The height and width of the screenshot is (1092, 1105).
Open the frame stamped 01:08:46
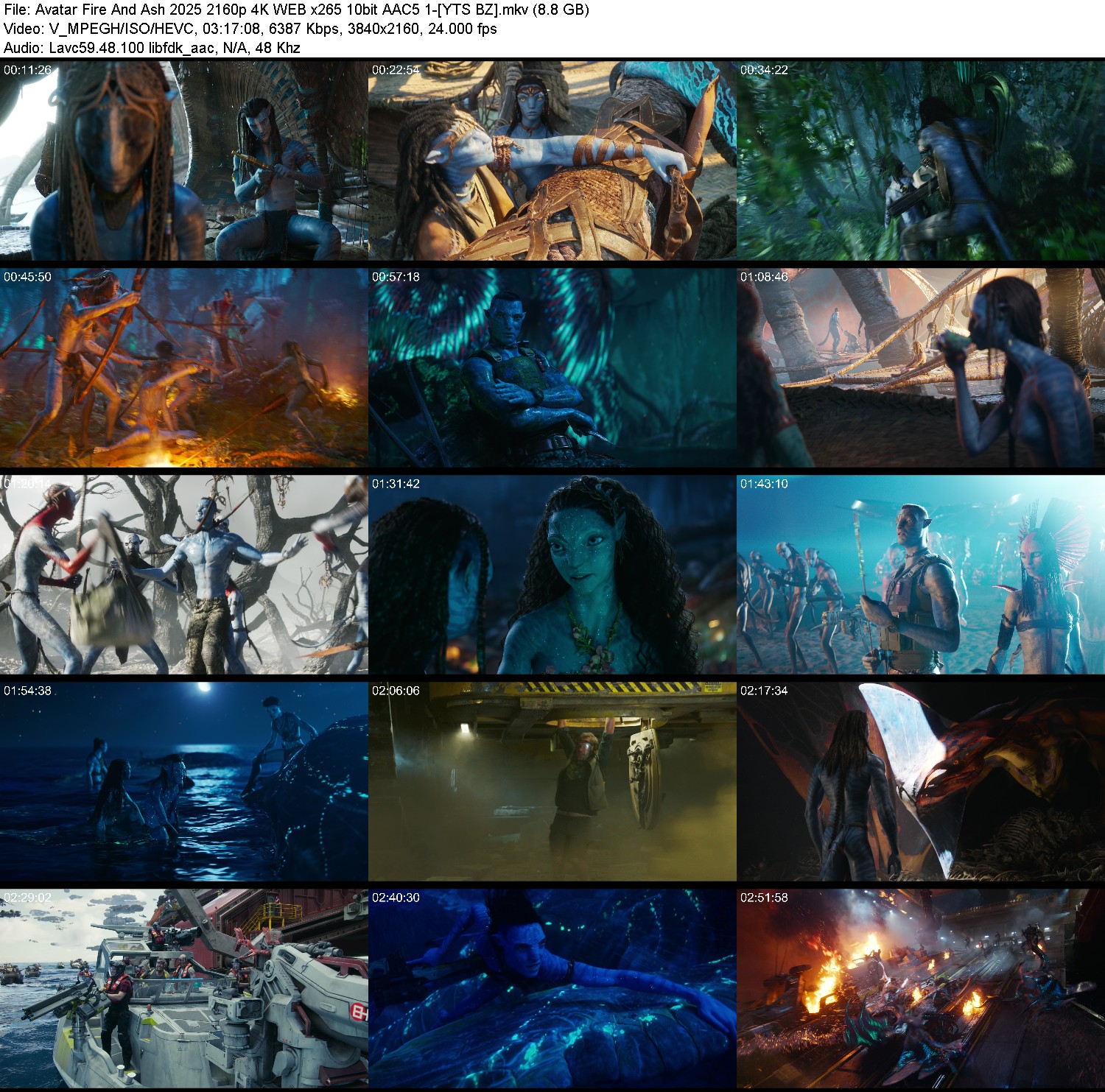pos(921,367)
